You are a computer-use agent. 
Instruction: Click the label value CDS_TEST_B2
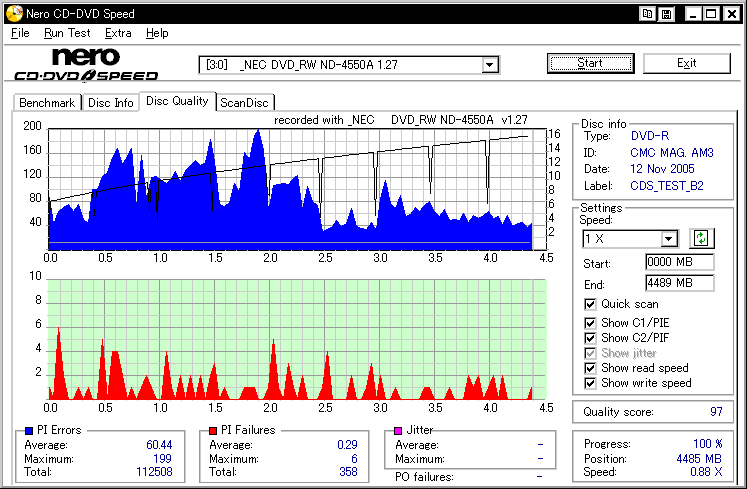tap(666, 186)
